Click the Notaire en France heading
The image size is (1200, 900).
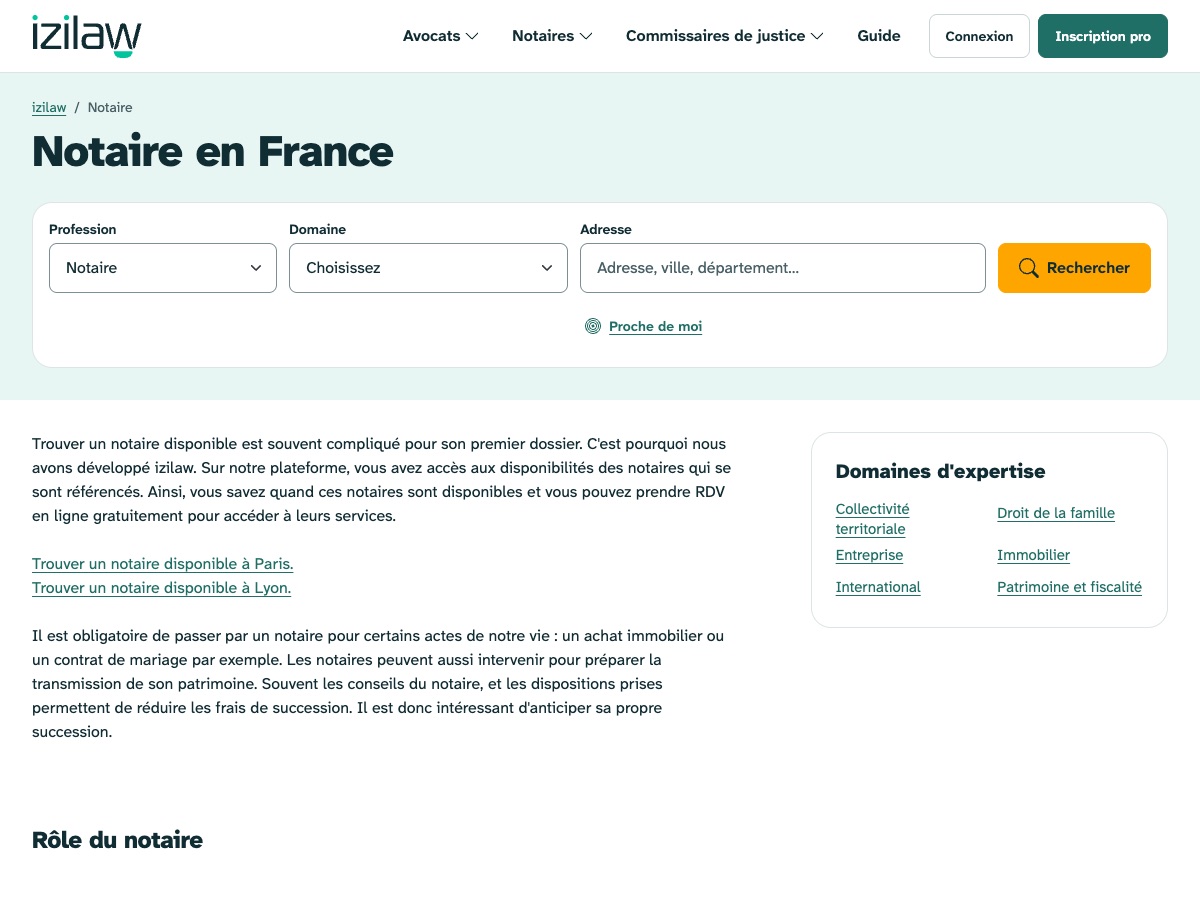[x=213, y=151]
